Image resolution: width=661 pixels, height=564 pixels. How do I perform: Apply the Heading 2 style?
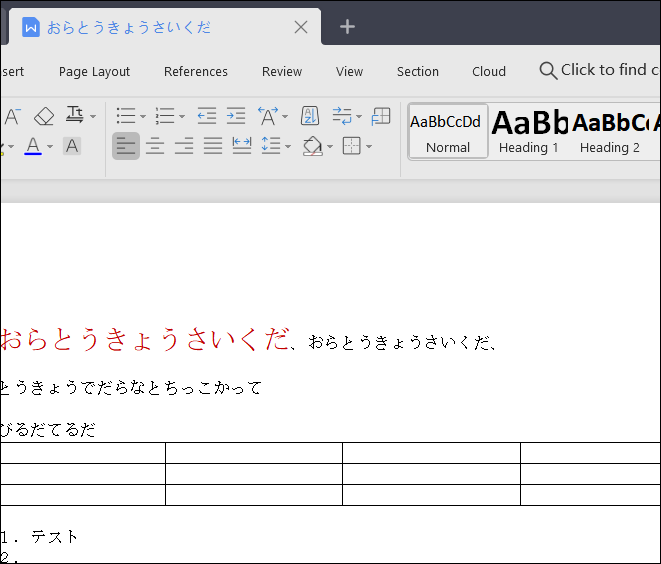pos(610,132)
